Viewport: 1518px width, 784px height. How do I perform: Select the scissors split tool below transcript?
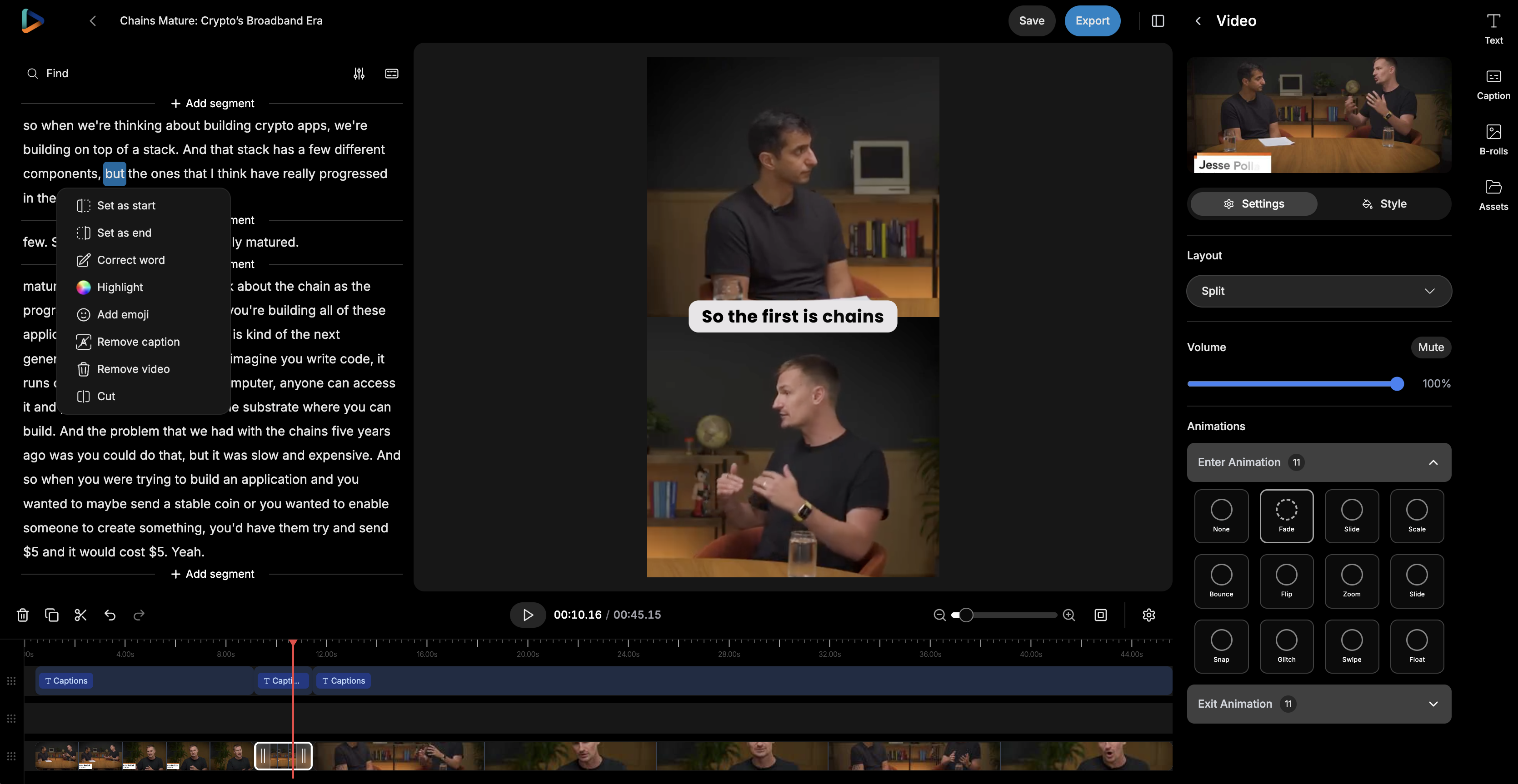[81, 615]
